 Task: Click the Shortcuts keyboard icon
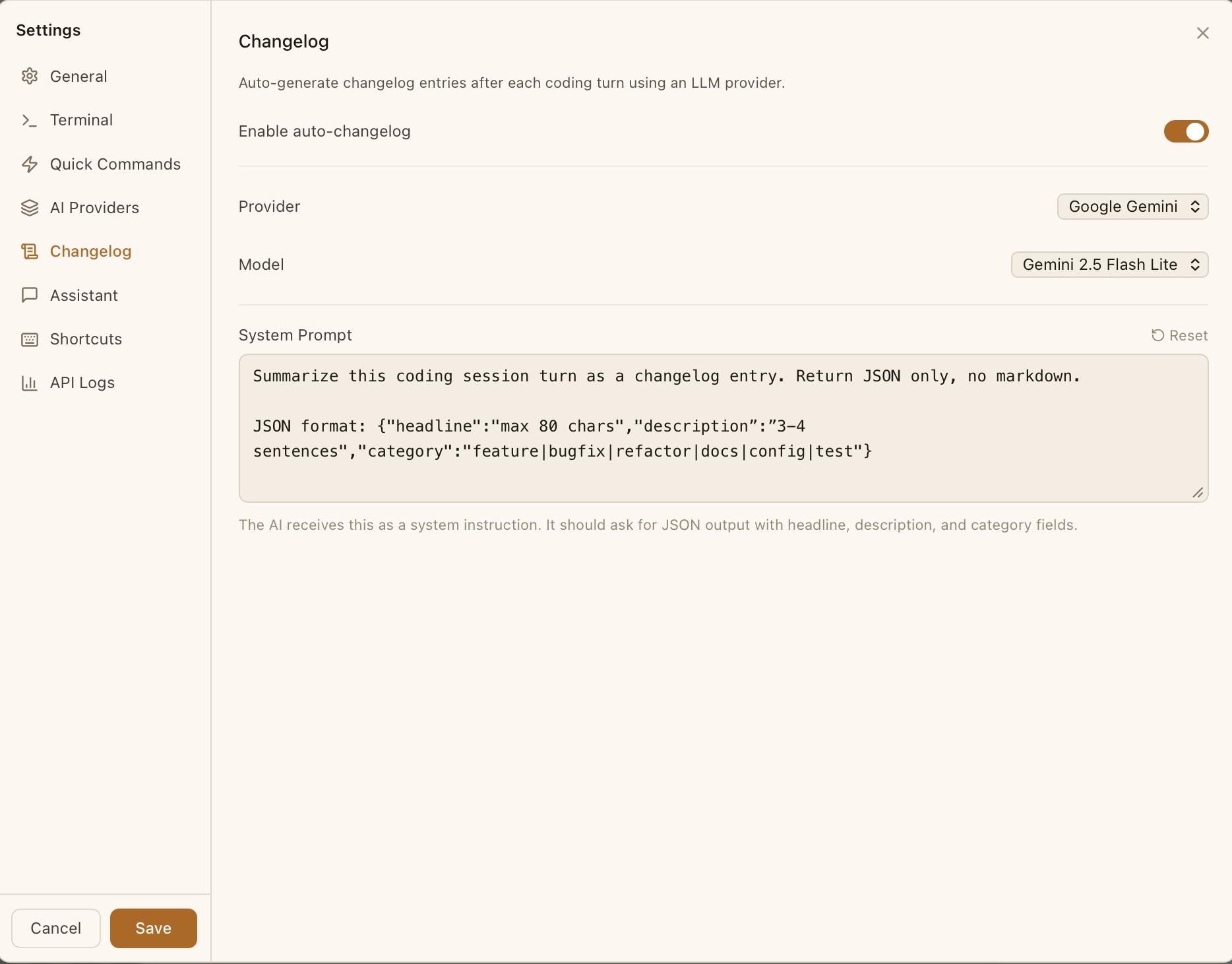coord(30,339)
